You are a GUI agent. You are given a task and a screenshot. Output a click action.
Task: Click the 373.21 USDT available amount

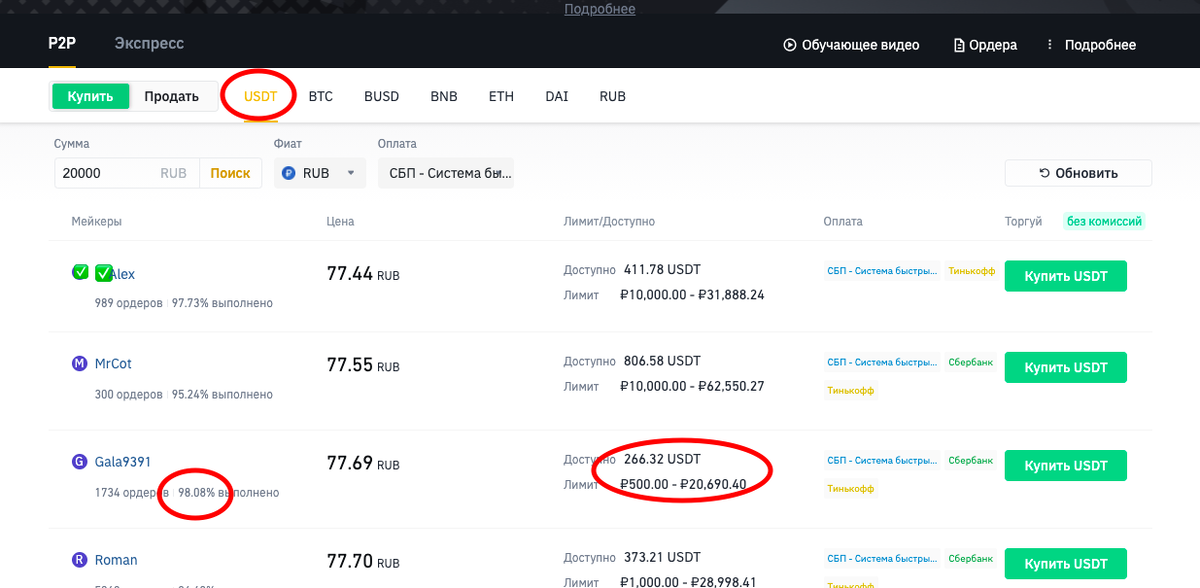662,557
